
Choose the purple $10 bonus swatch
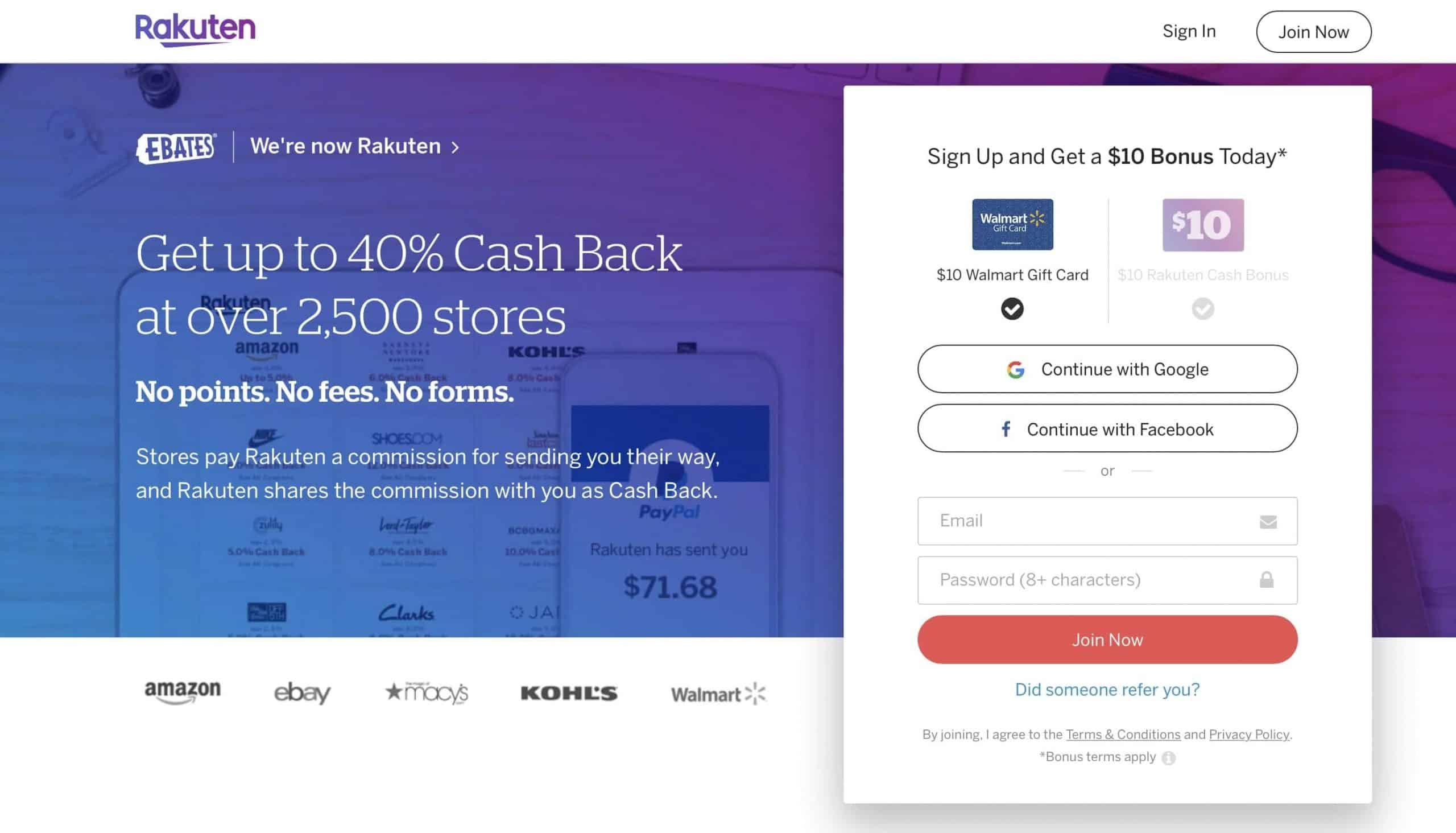coord(1203,225)
